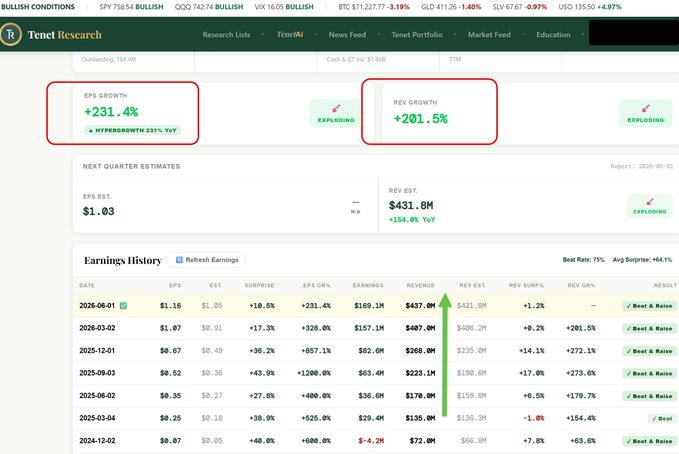Click the Beat result for 2025-03-04
The height and width of the screenshot is (454, 679).
[x=662, y=418]
